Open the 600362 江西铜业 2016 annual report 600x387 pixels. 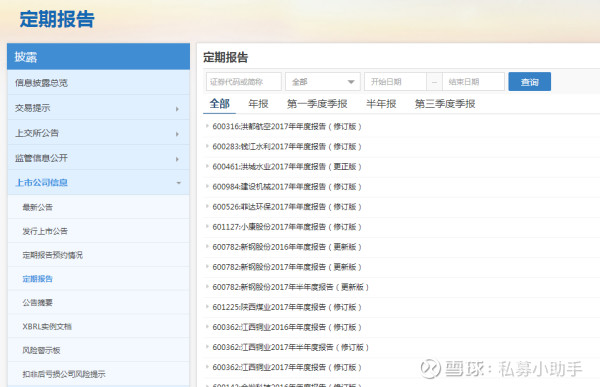287,327
